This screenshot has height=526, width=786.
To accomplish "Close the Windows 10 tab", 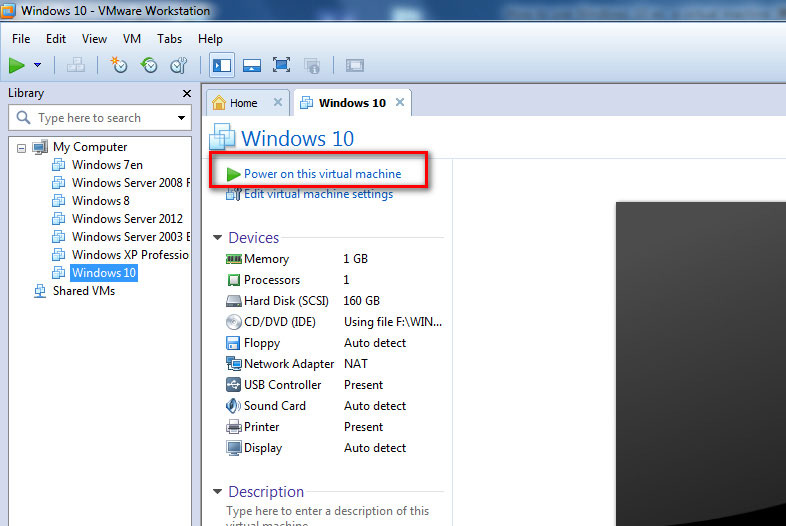I will [x=400, y=102].
